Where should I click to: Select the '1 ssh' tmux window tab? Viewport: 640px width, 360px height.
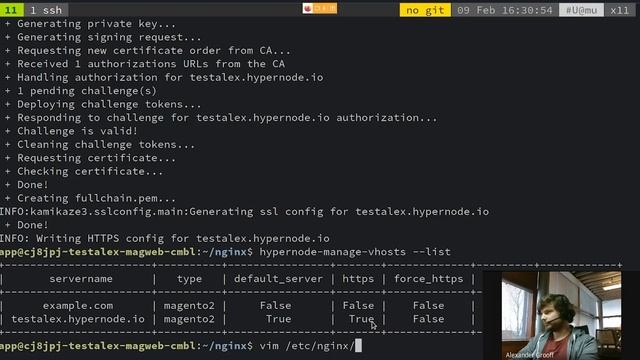pyautogui.click(x=46, y=10)
